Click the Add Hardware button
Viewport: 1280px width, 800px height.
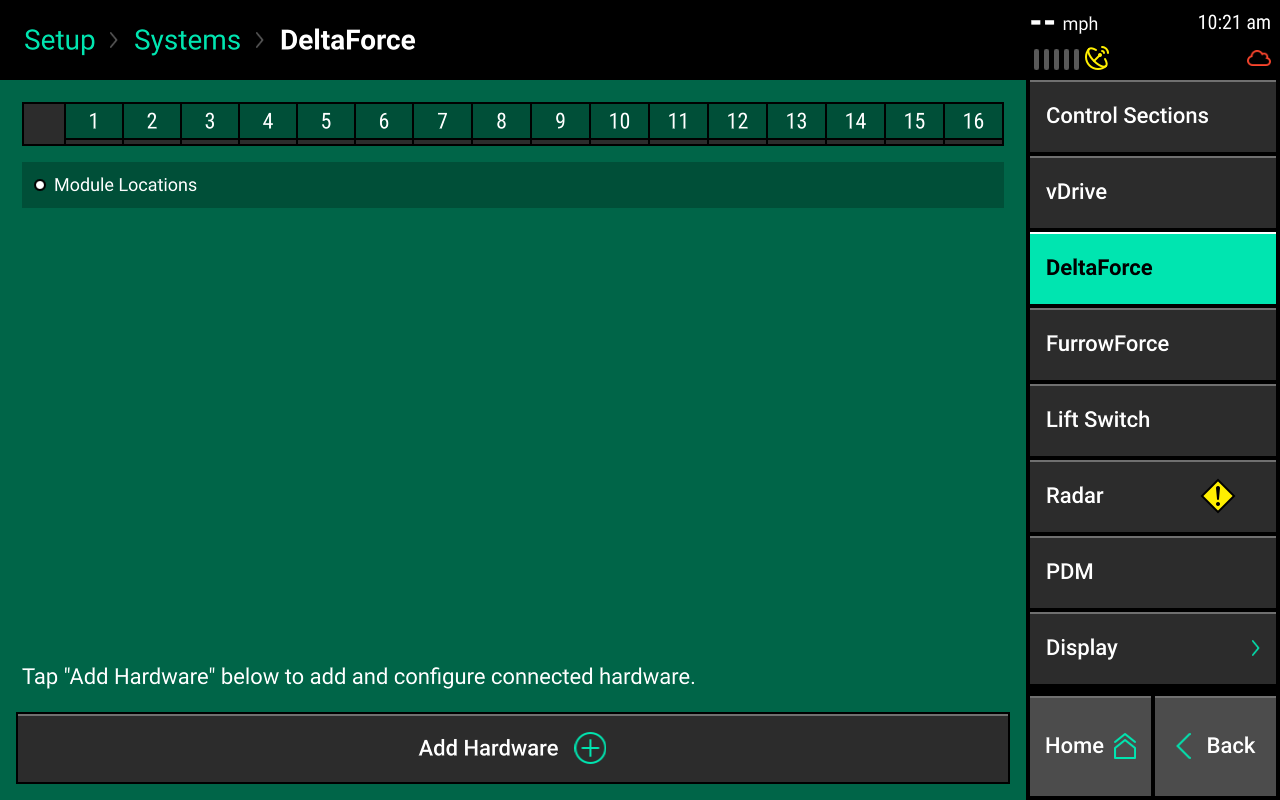coord(513,748)
